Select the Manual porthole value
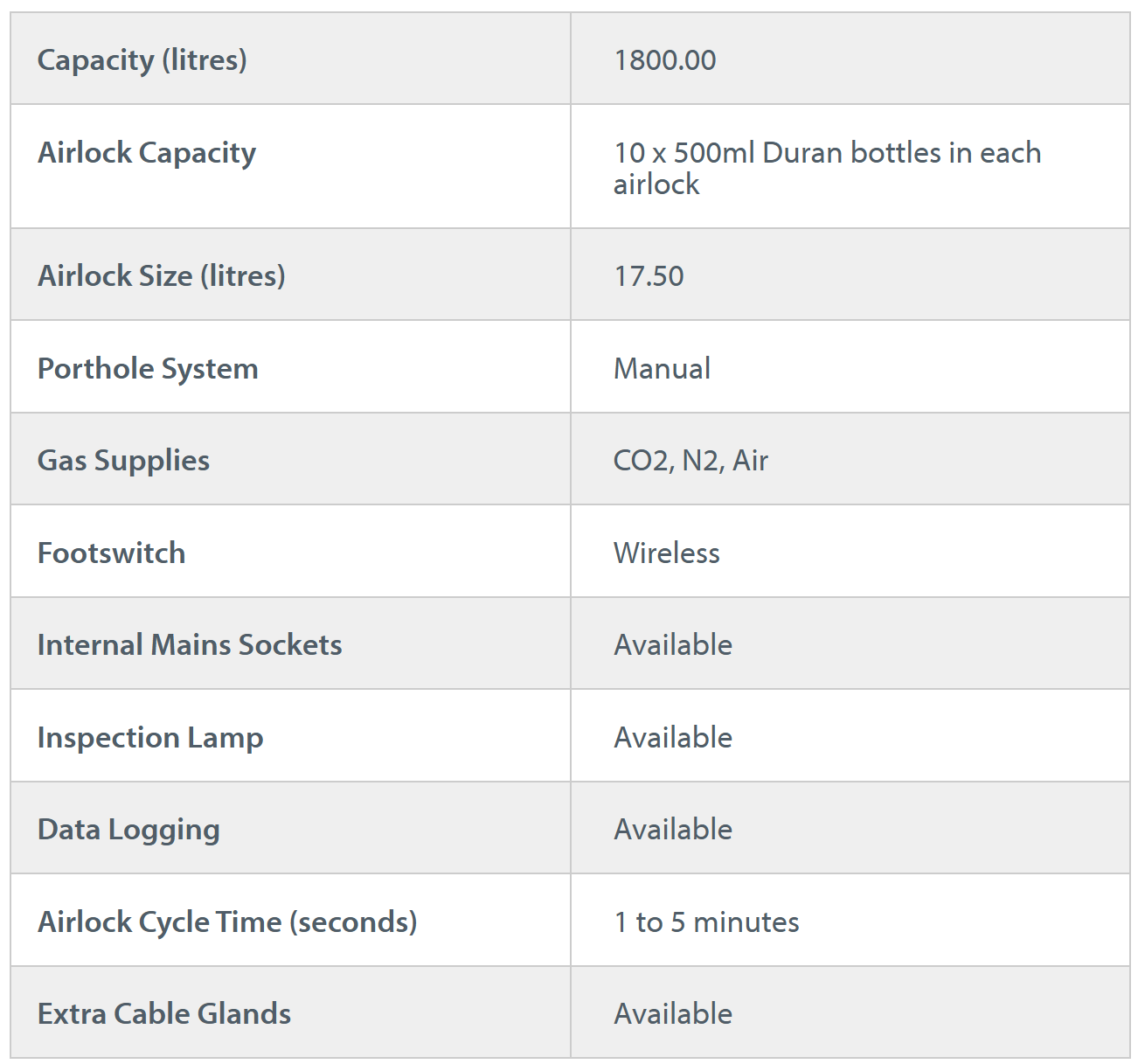The width and height of the screenshot is (1138, 1064). coord(662,369)
